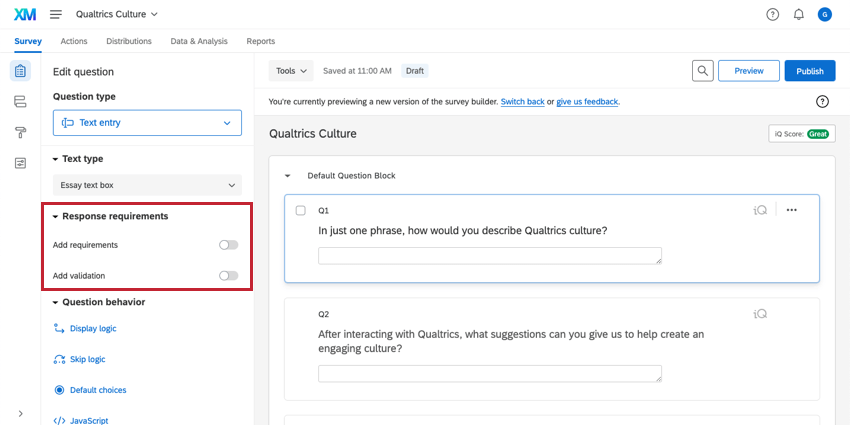Image resolution: width=850 pixels, height=425 pixels.
Task: Click the Q2 essay text input box
Action: pos(490,374)
